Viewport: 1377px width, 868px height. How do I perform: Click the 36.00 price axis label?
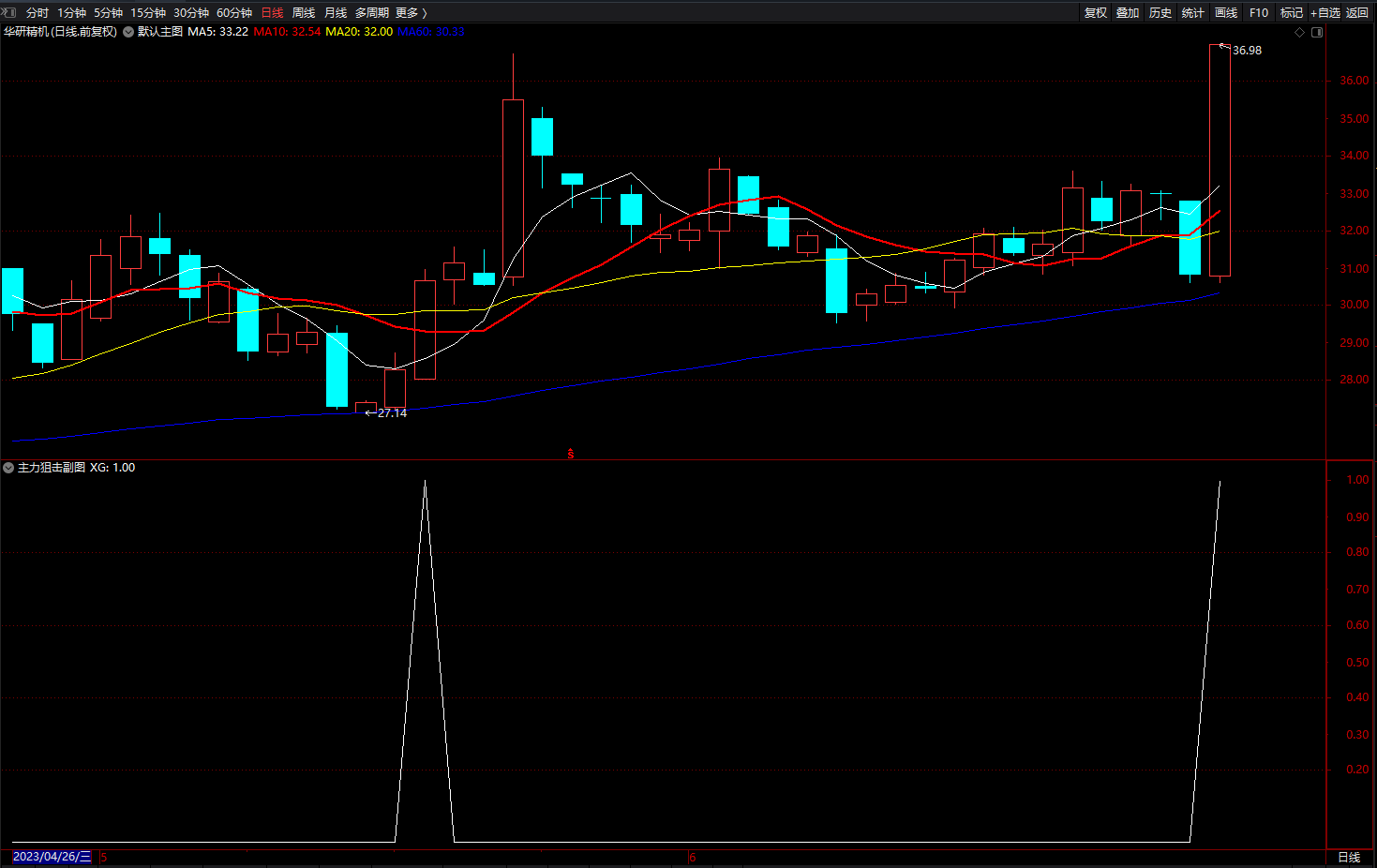click(1354, 81)
